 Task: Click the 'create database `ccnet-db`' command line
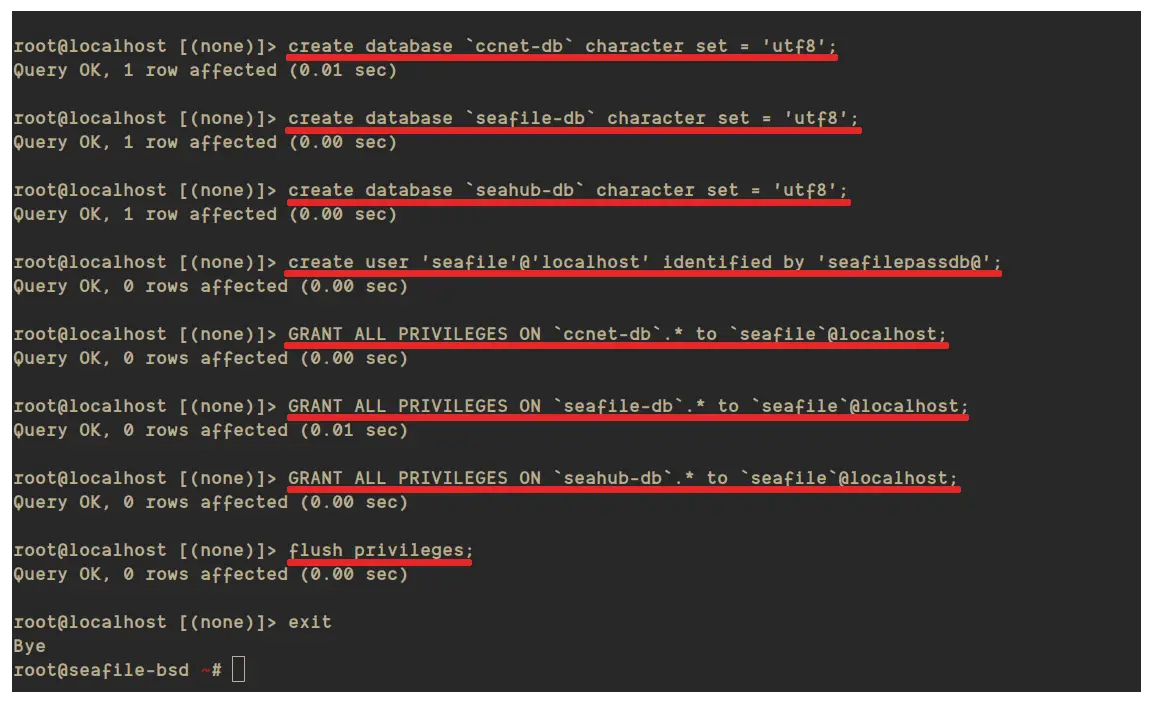[x=562, y=46]
